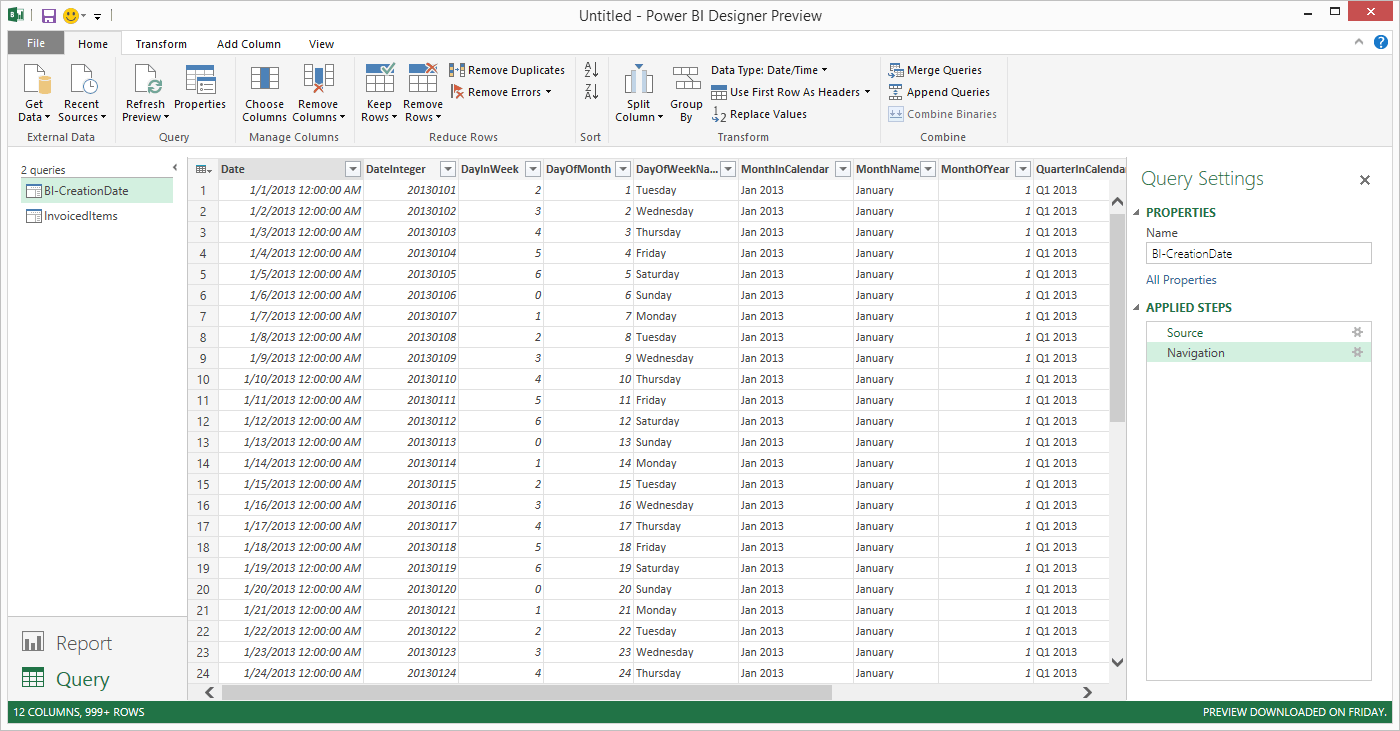The height and width of the screenshot is (731, 1400).
Task: Click Group By icon
Action: [x=686, y=80]
